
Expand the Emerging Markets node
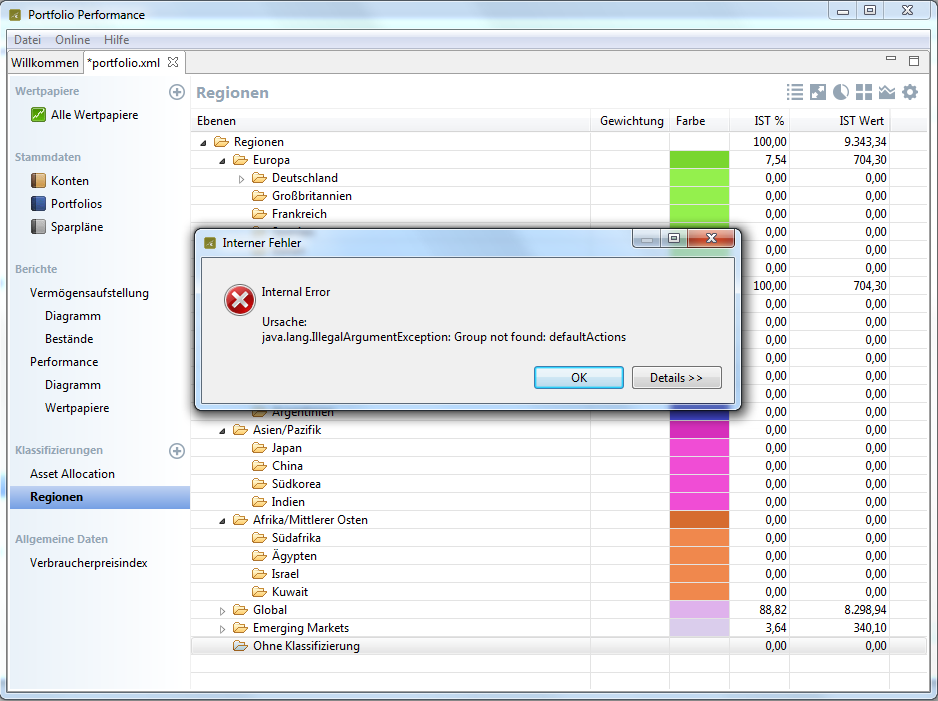(222, 629)
